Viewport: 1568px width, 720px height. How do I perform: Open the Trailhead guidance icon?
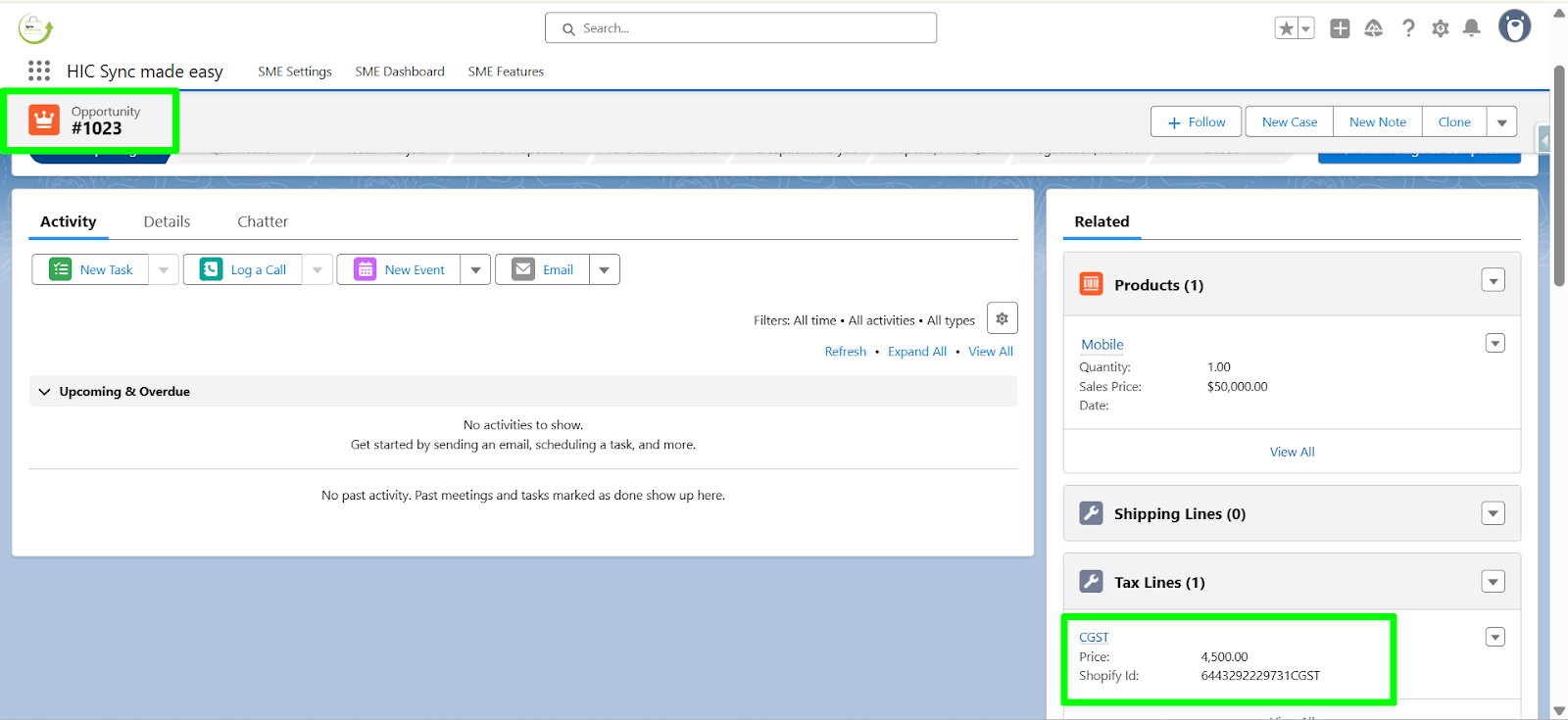(1374, 28)
